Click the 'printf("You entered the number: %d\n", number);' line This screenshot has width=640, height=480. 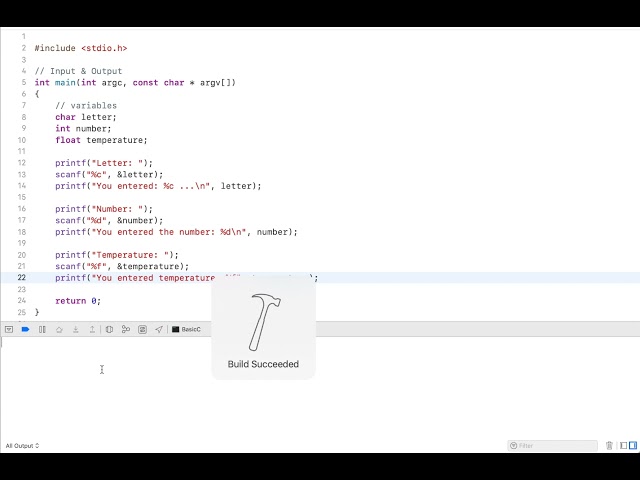(176, 232)
